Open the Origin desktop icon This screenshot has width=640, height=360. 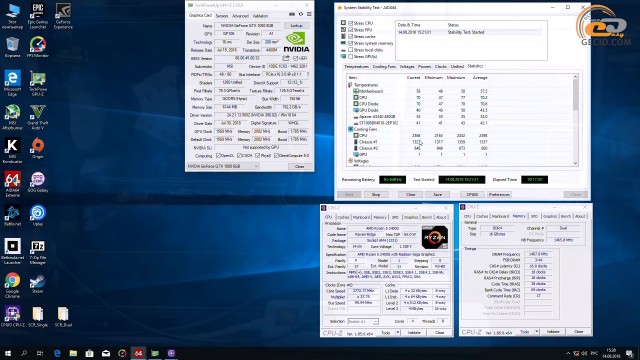pyautogui.click(x=38, y=149)
